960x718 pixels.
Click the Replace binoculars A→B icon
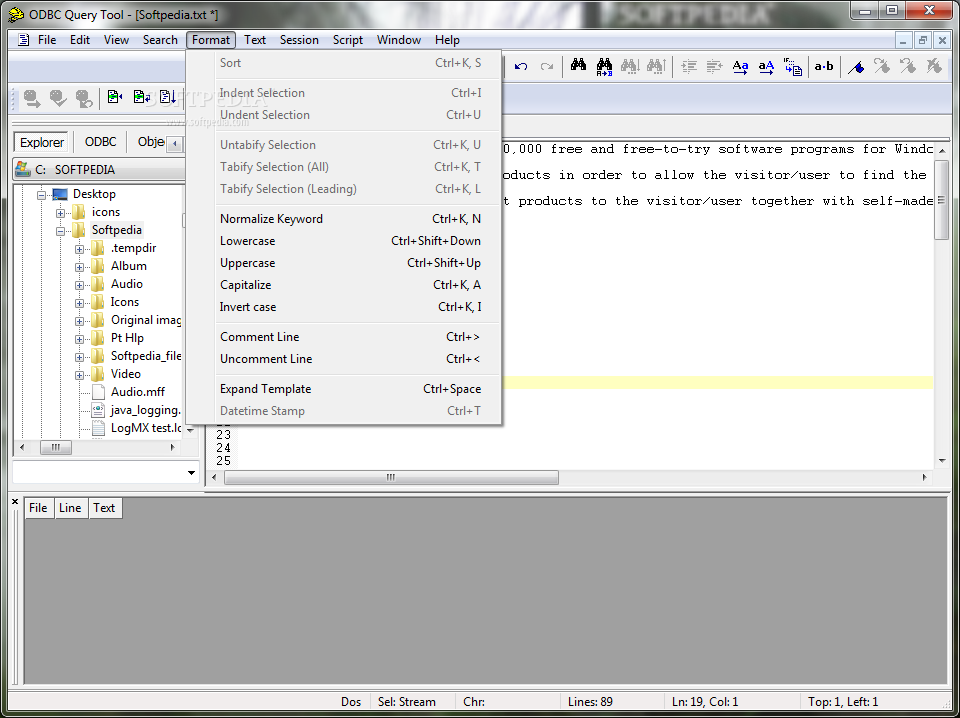604,66
